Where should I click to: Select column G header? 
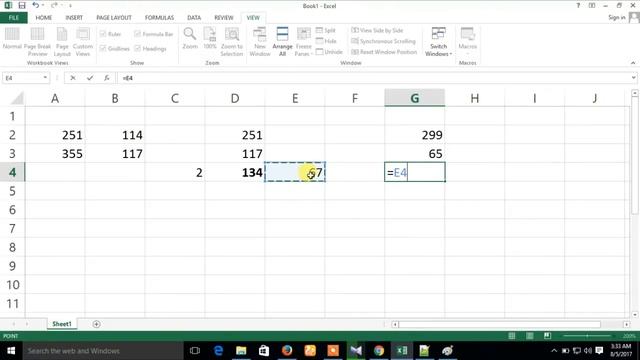pos(414,98)
